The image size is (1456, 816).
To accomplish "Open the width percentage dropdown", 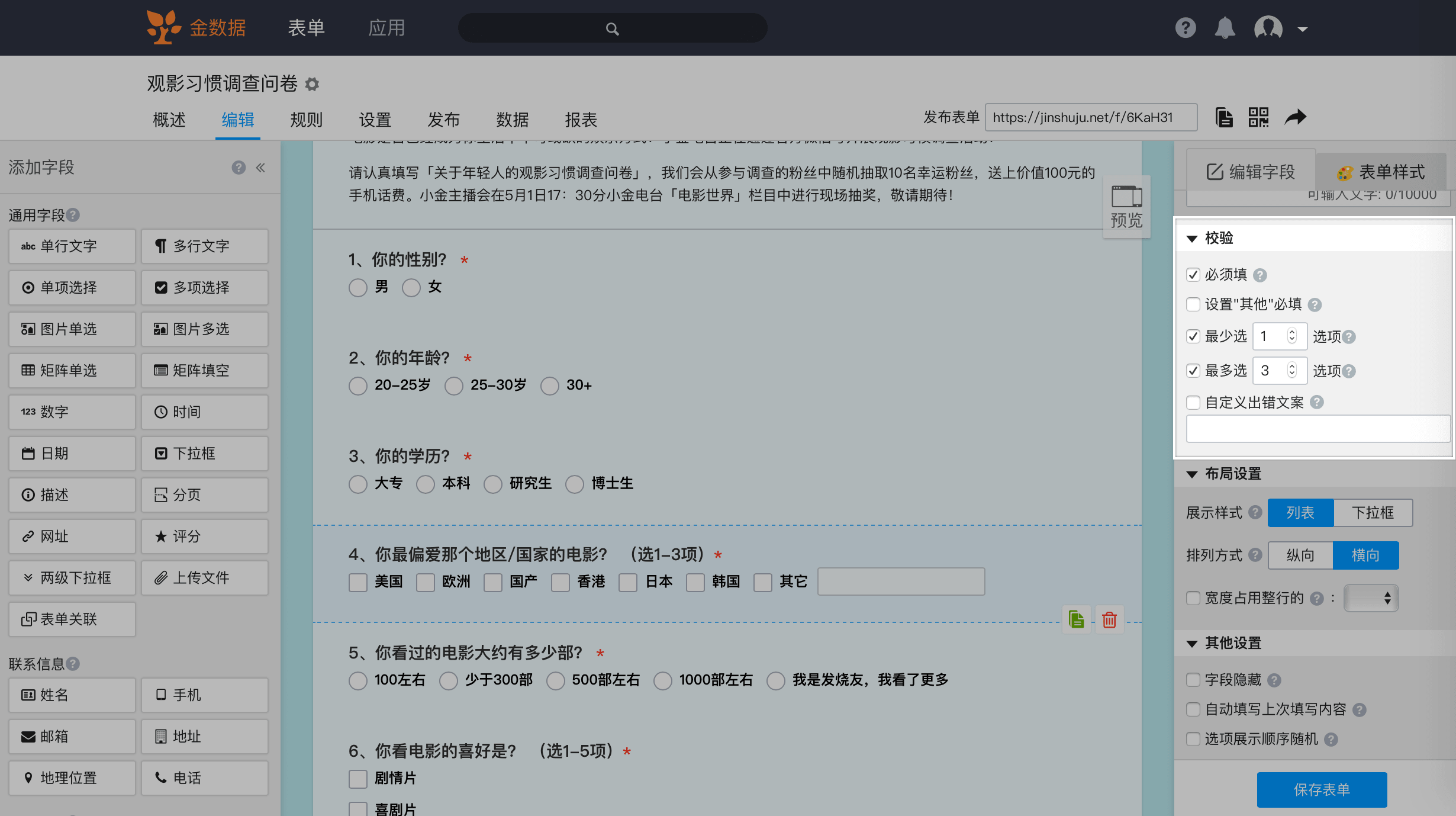I will pyautogui.click(x=1371, y=598).
